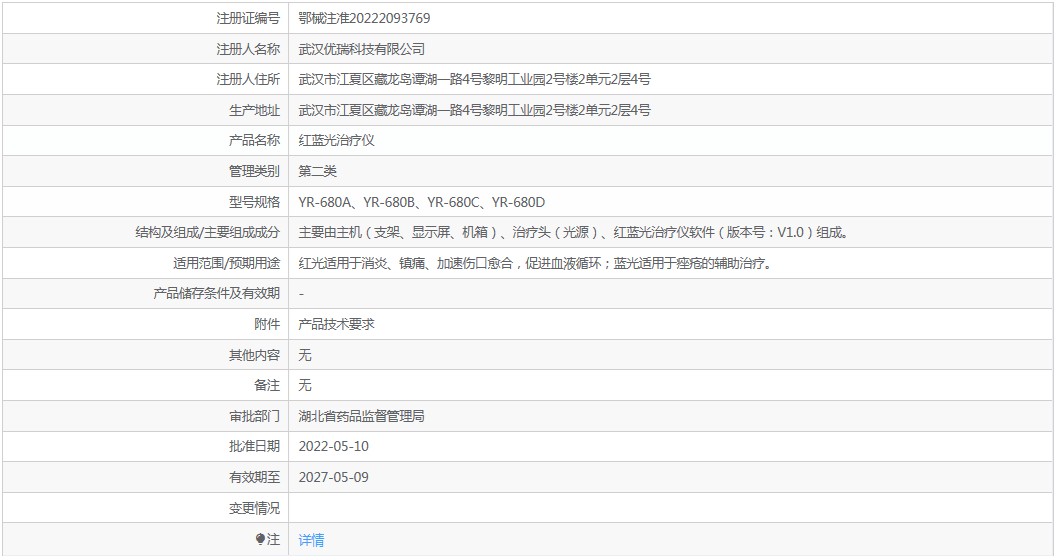Image resolution: width=1059 pixels, height=560 pixels.
Task: Select expiry date 2027-05-09
Action: pos(334,478)
